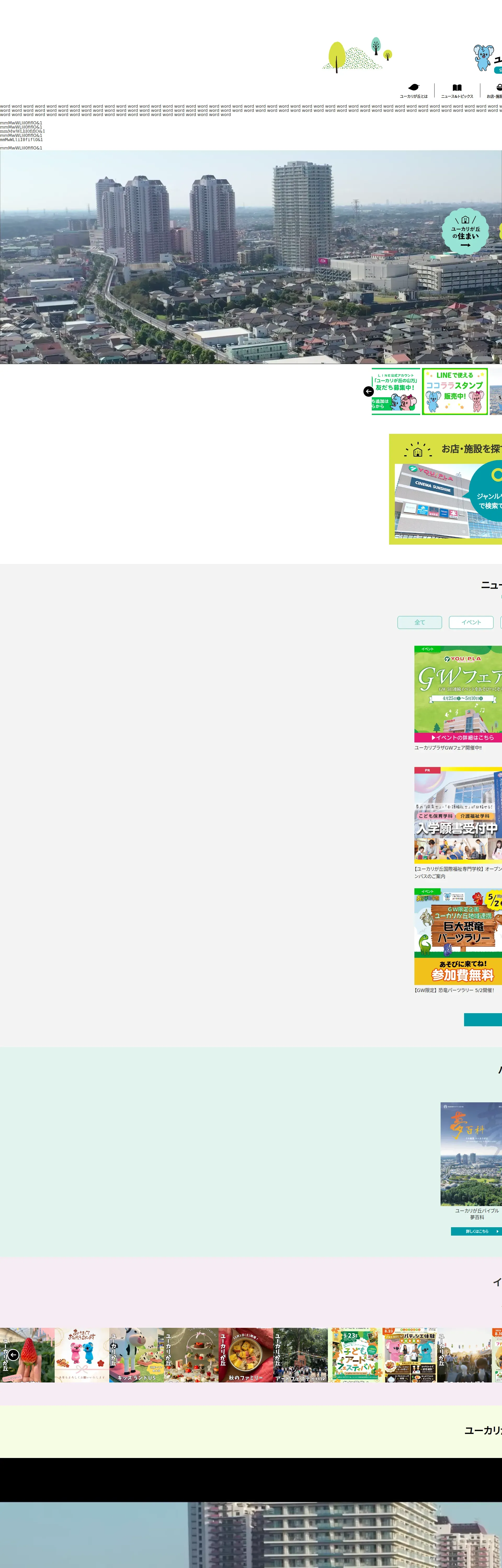Open the アートフェスティバル carousel photo
Viewport: 502px width, 1568px height.
300,1355
